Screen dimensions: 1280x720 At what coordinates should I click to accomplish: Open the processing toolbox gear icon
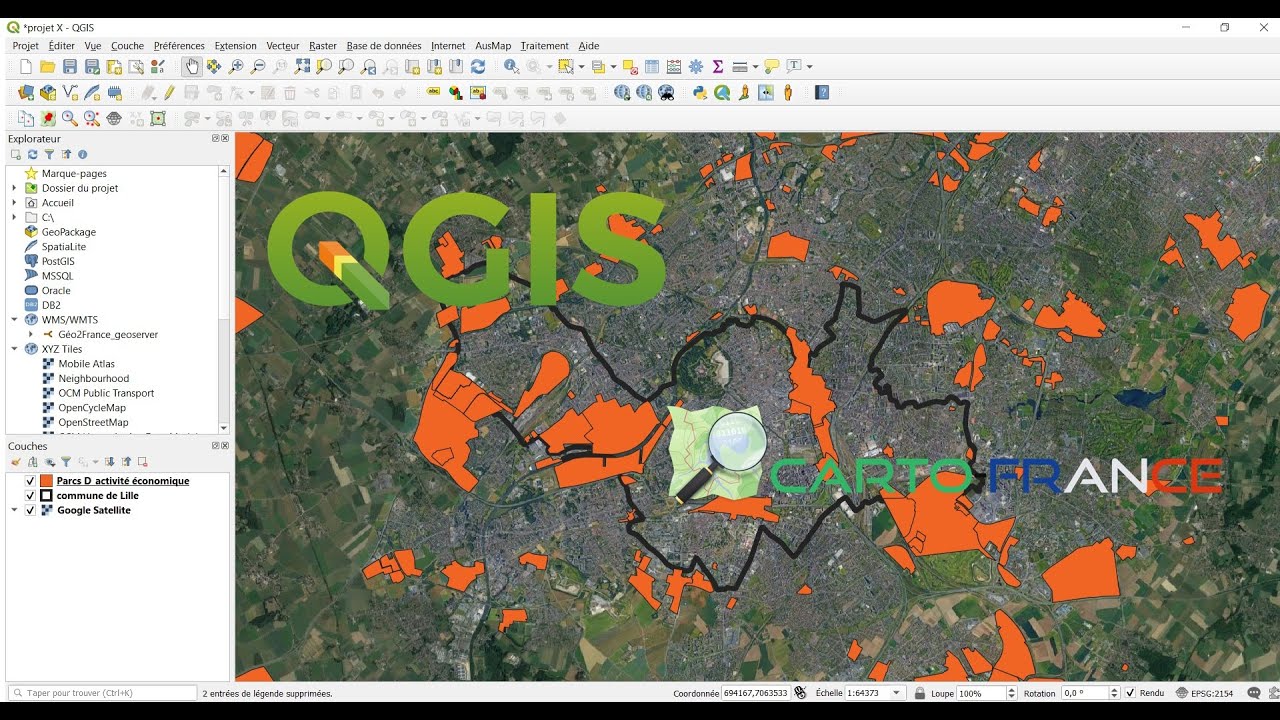pyautogui.click(x=696, y=67)
